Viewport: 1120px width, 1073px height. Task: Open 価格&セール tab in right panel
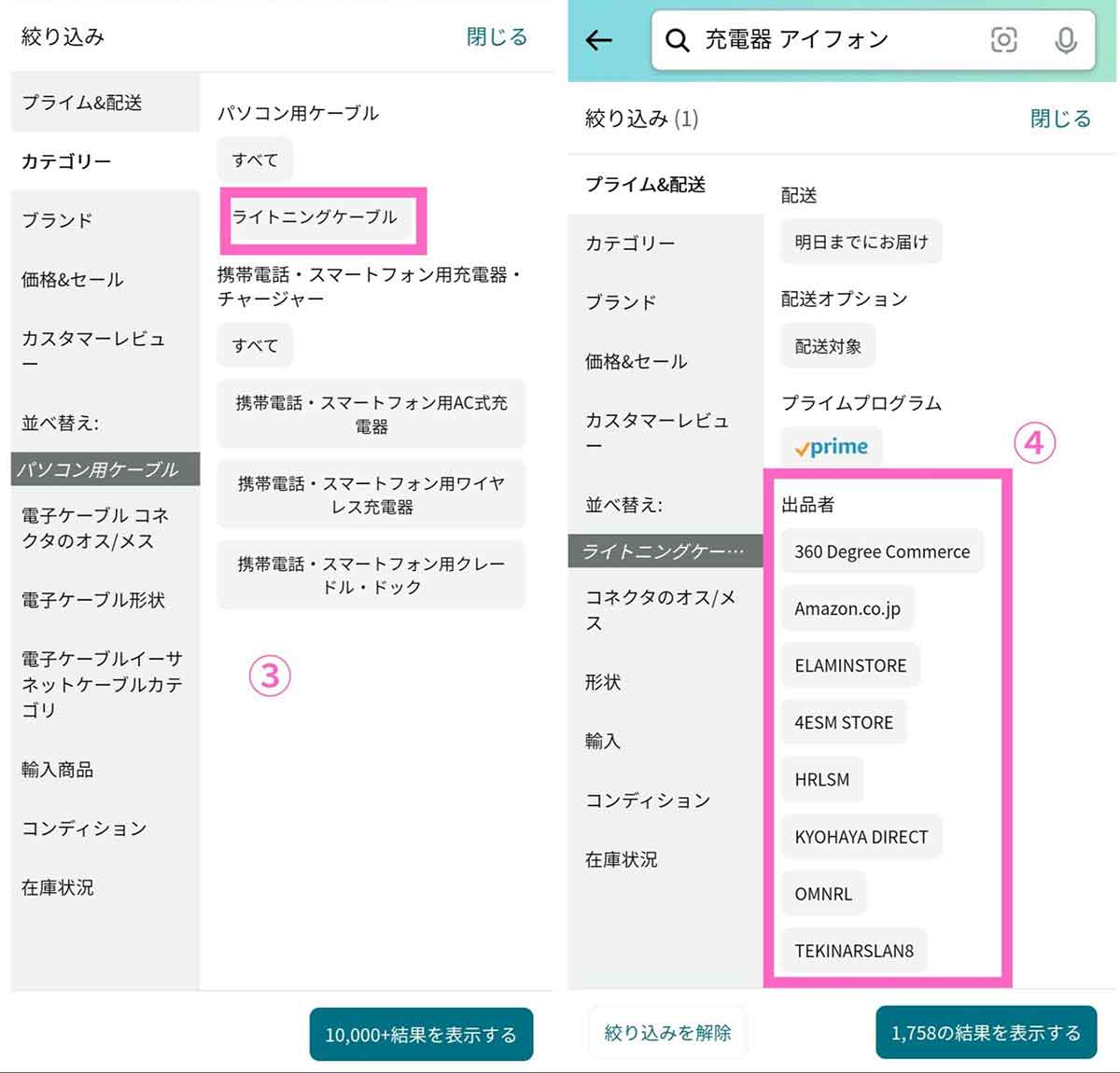click(x=665, y=361)
